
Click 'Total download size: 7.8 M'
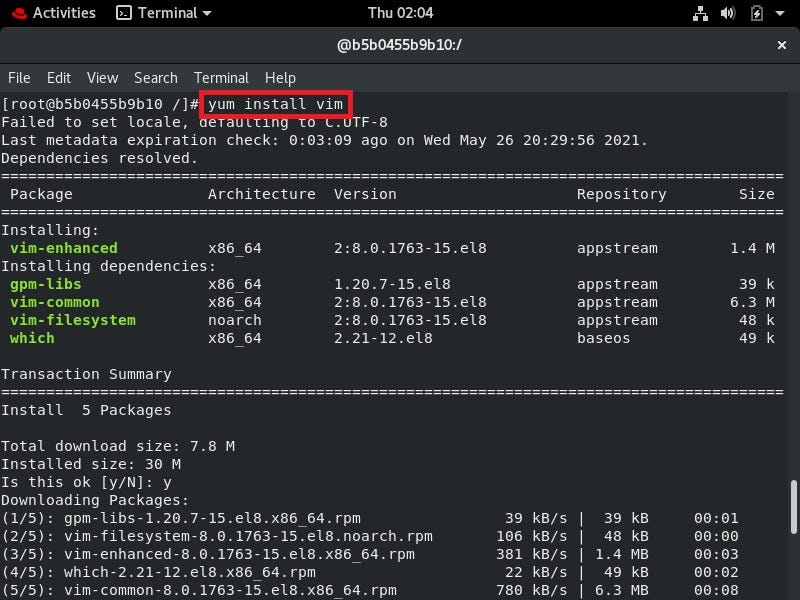click(x=118, y=446)
